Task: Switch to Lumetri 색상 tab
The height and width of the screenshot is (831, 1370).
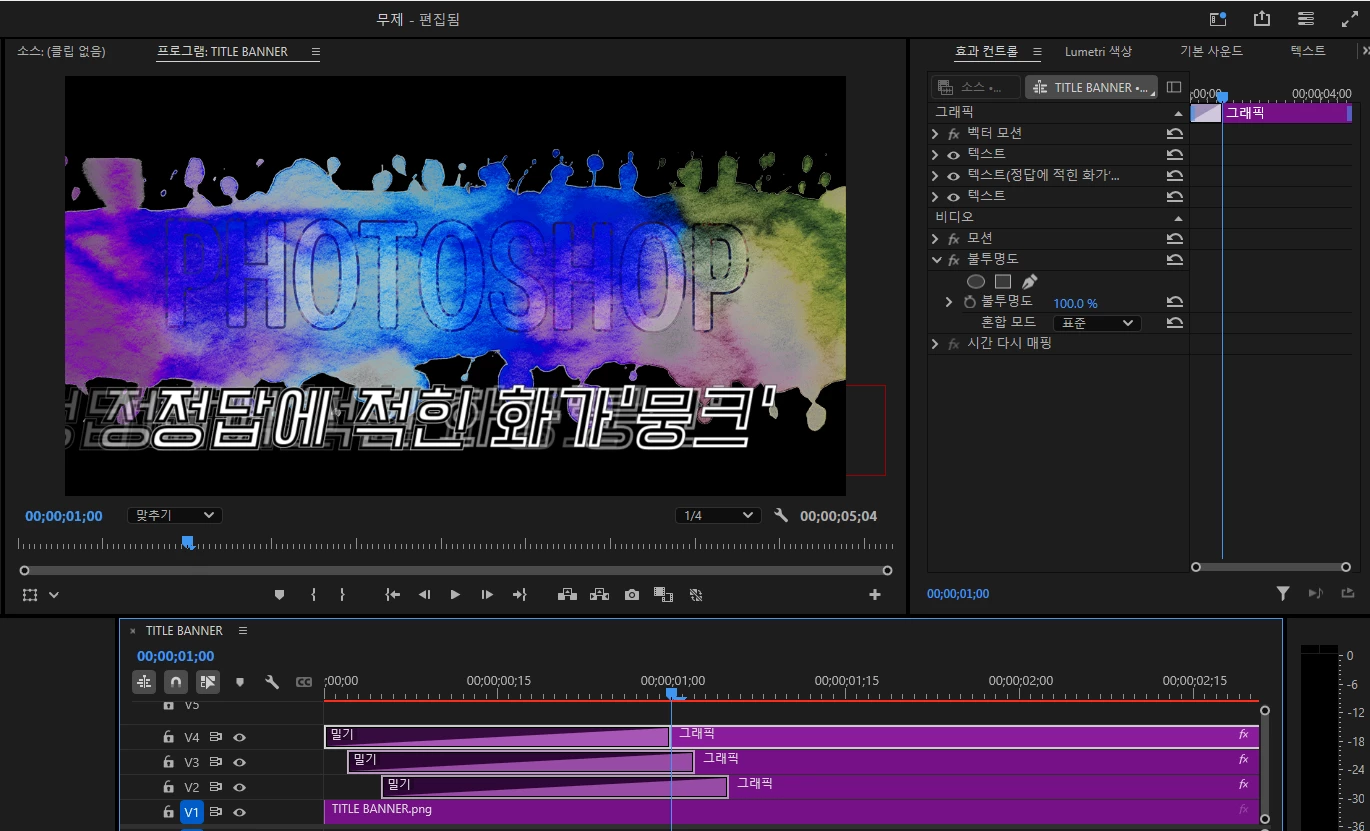Action: pyautogui.click(x=1098, y=51)
